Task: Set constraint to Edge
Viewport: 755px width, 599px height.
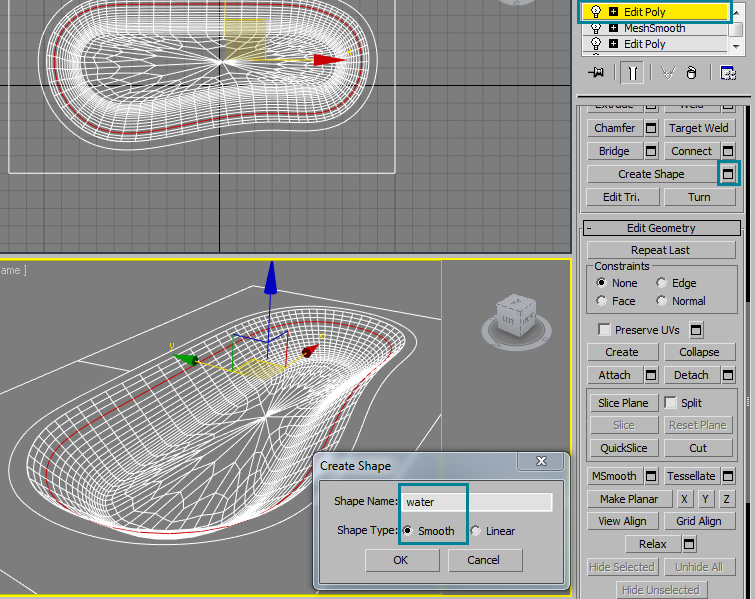Action: [662, 283]
